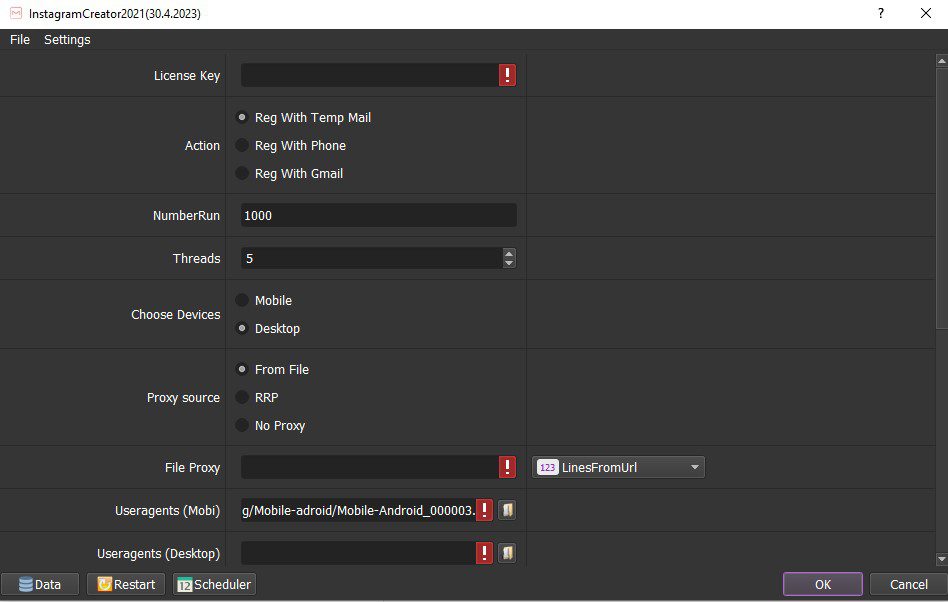Open file browser for Useragents (Mobi)
The width and height of the screenshot is (948, 602).
point(507,510)
